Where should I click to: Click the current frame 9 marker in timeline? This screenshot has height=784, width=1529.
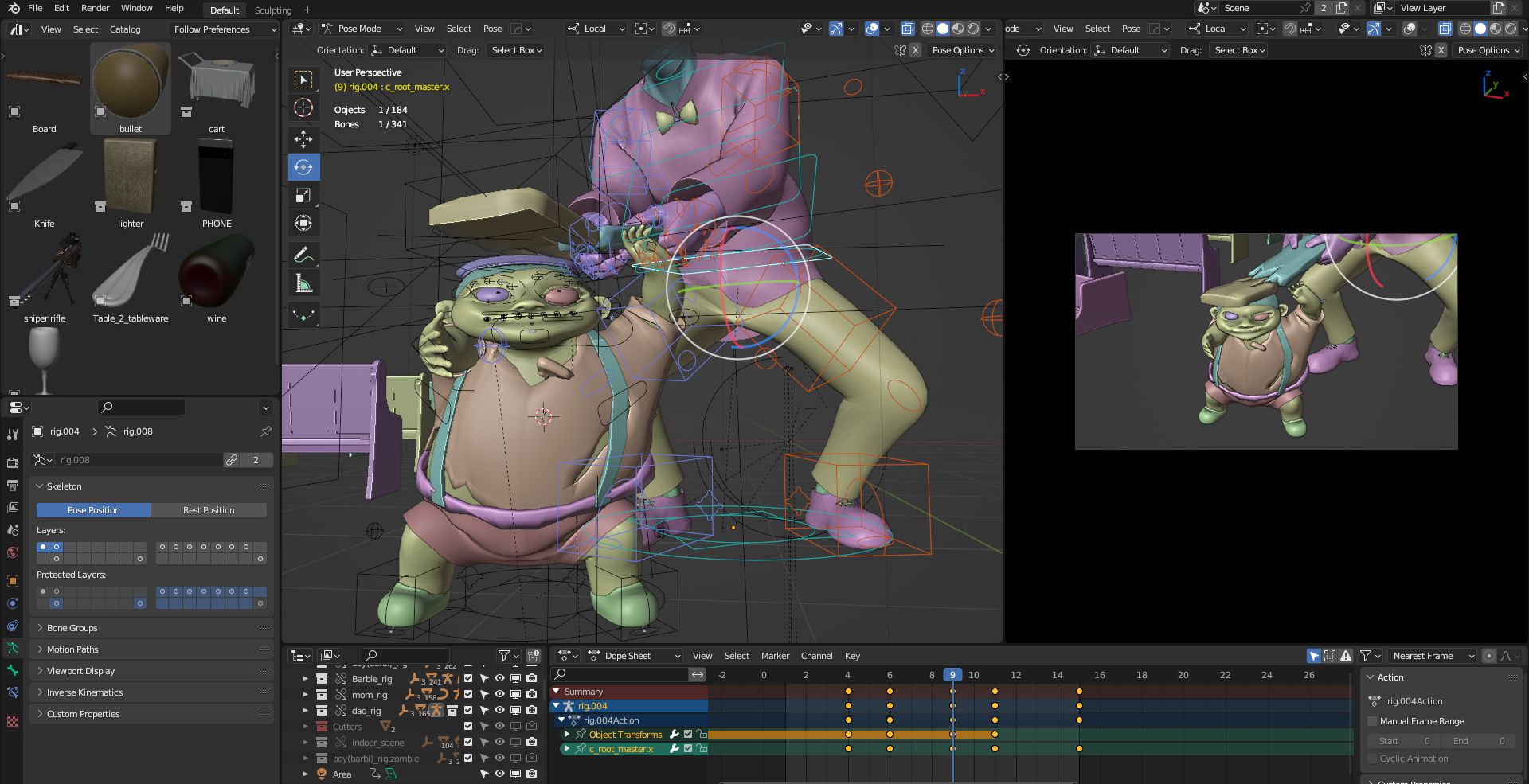pyautogui.click(x=952, y=675)
